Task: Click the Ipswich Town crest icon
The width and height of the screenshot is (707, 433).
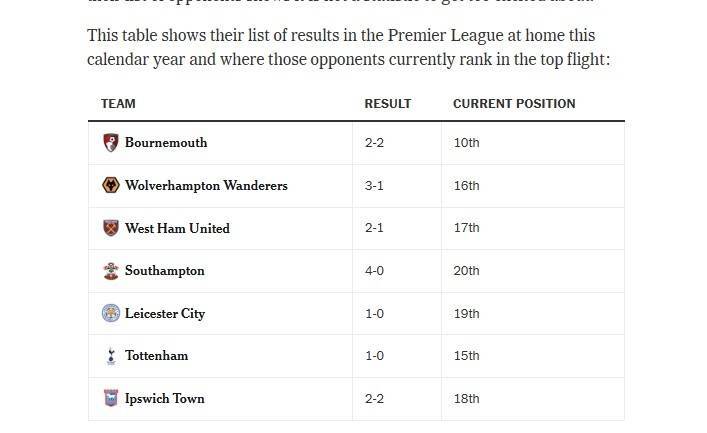Action: (x=111, y=398)
